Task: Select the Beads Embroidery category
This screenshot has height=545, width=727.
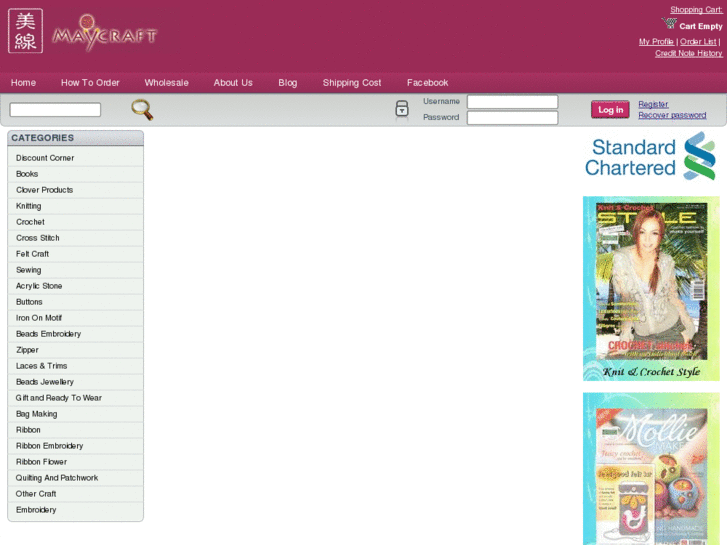Action: coord(76,334)
